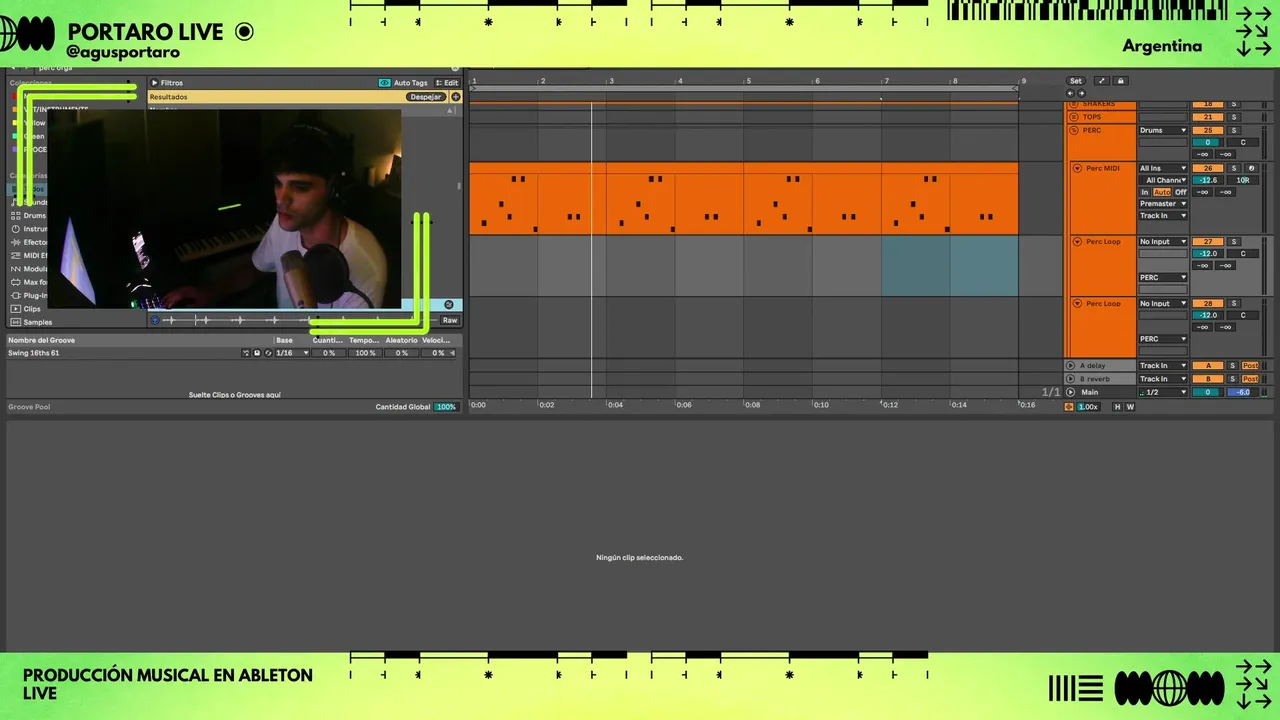This screenshot has width=1280, height=720.
Task: Collapse the Perc Loop track numbered 27
Action: point(1077,241)
